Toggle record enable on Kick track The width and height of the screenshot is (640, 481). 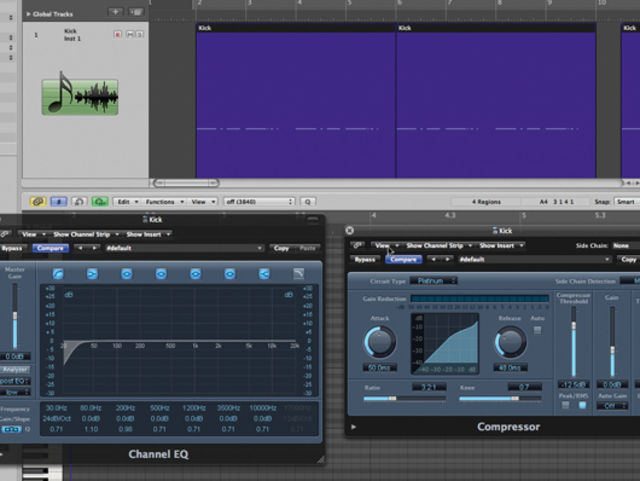pos(118,35)
